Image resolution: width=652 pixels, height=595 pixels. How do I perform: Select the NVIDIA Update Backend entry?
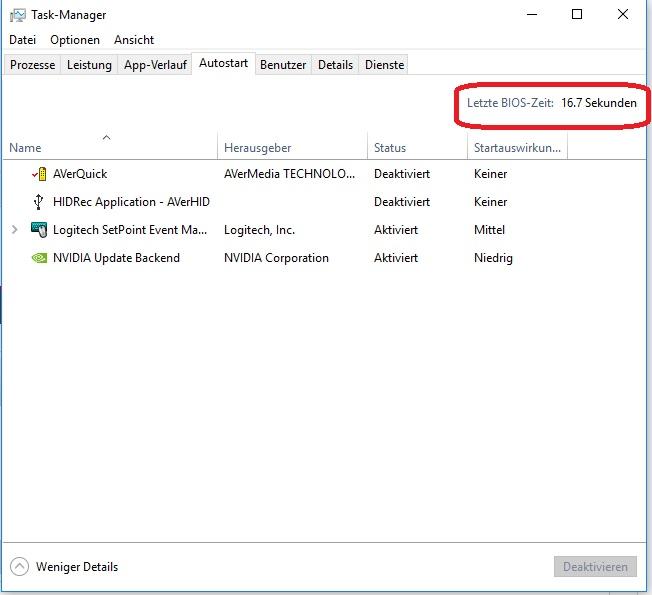pyautogui.click(x=116, y=258)
